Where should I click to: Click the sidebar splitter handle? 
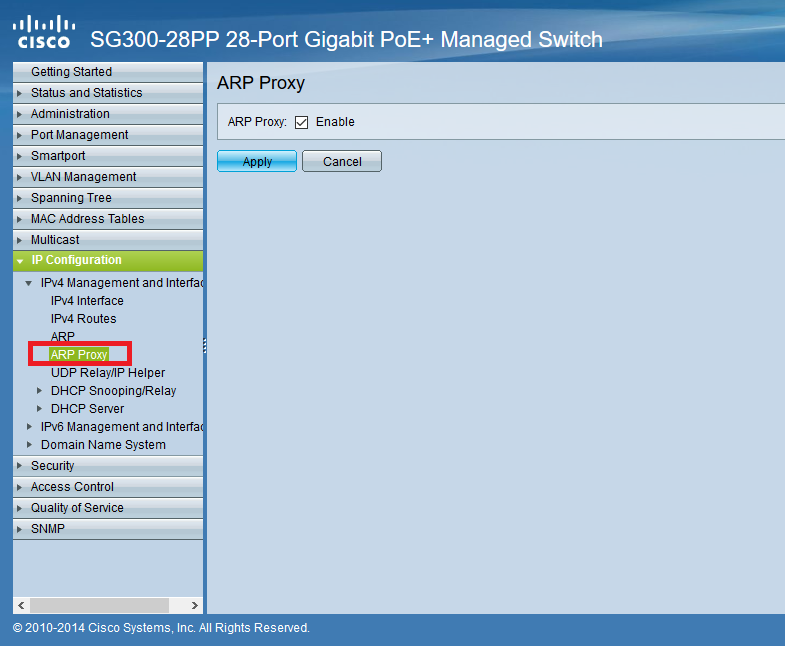pyautogui.click(x=205, y=346)
